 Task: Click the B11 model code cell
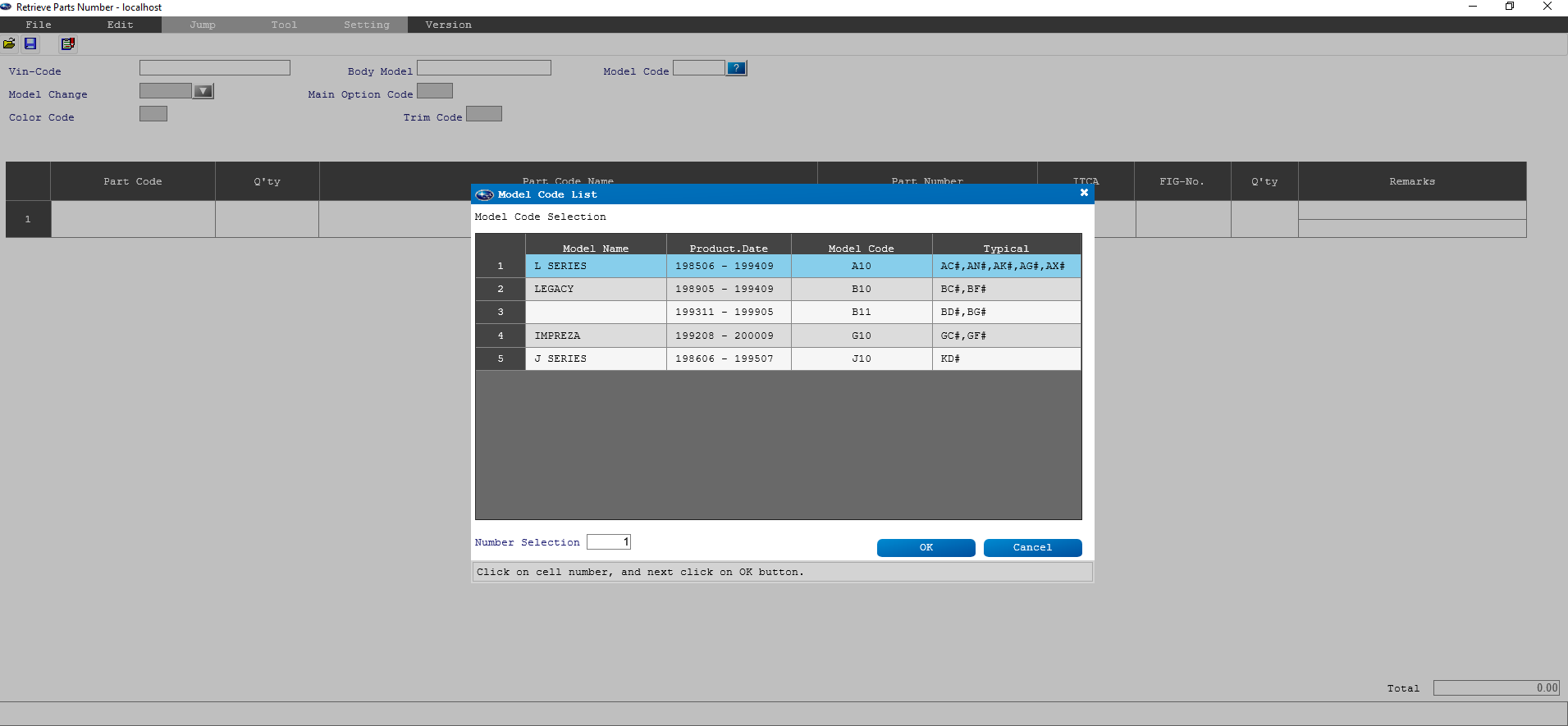click(x=862, y=312)
